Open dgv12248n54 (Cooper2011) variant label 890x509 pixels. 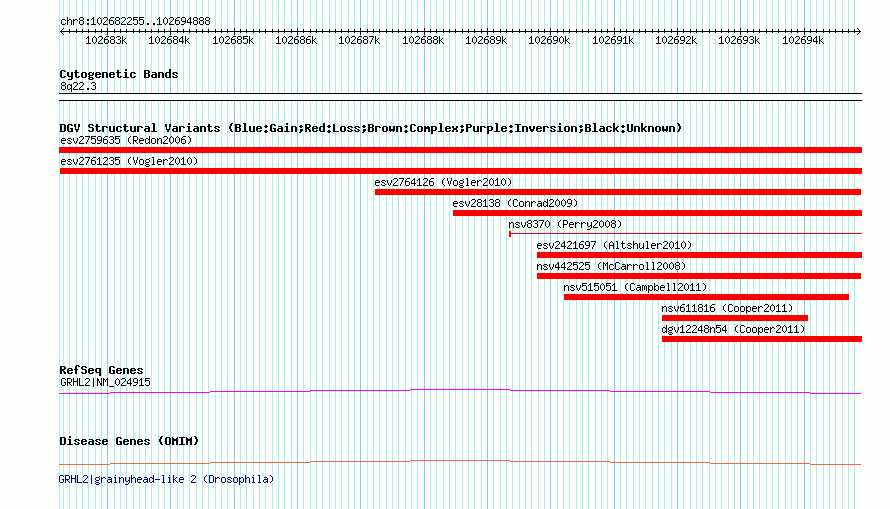pyautogui.click(x=733, y=329)
